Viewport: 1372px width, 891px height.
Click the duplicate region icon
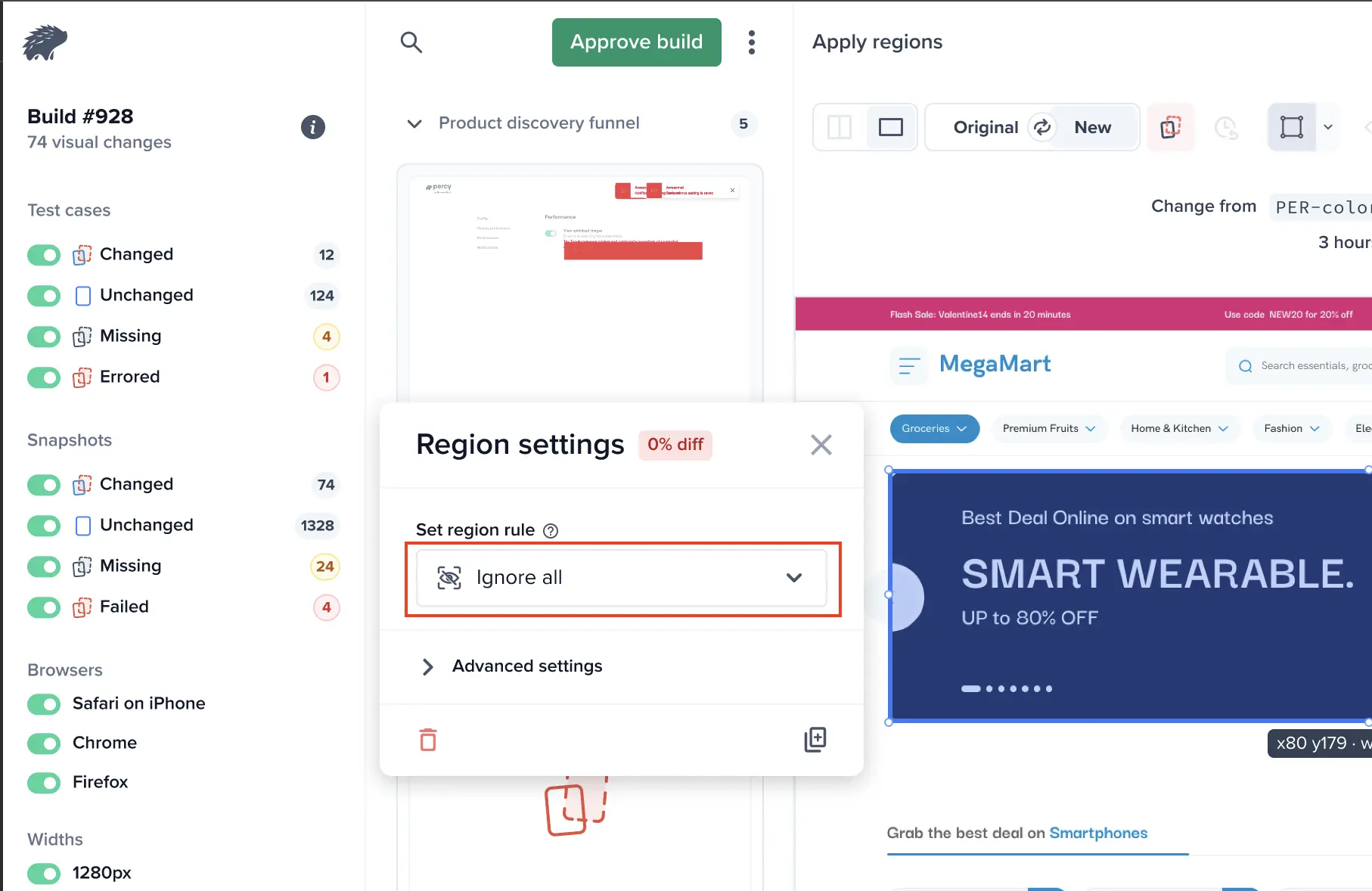(815, 739)
